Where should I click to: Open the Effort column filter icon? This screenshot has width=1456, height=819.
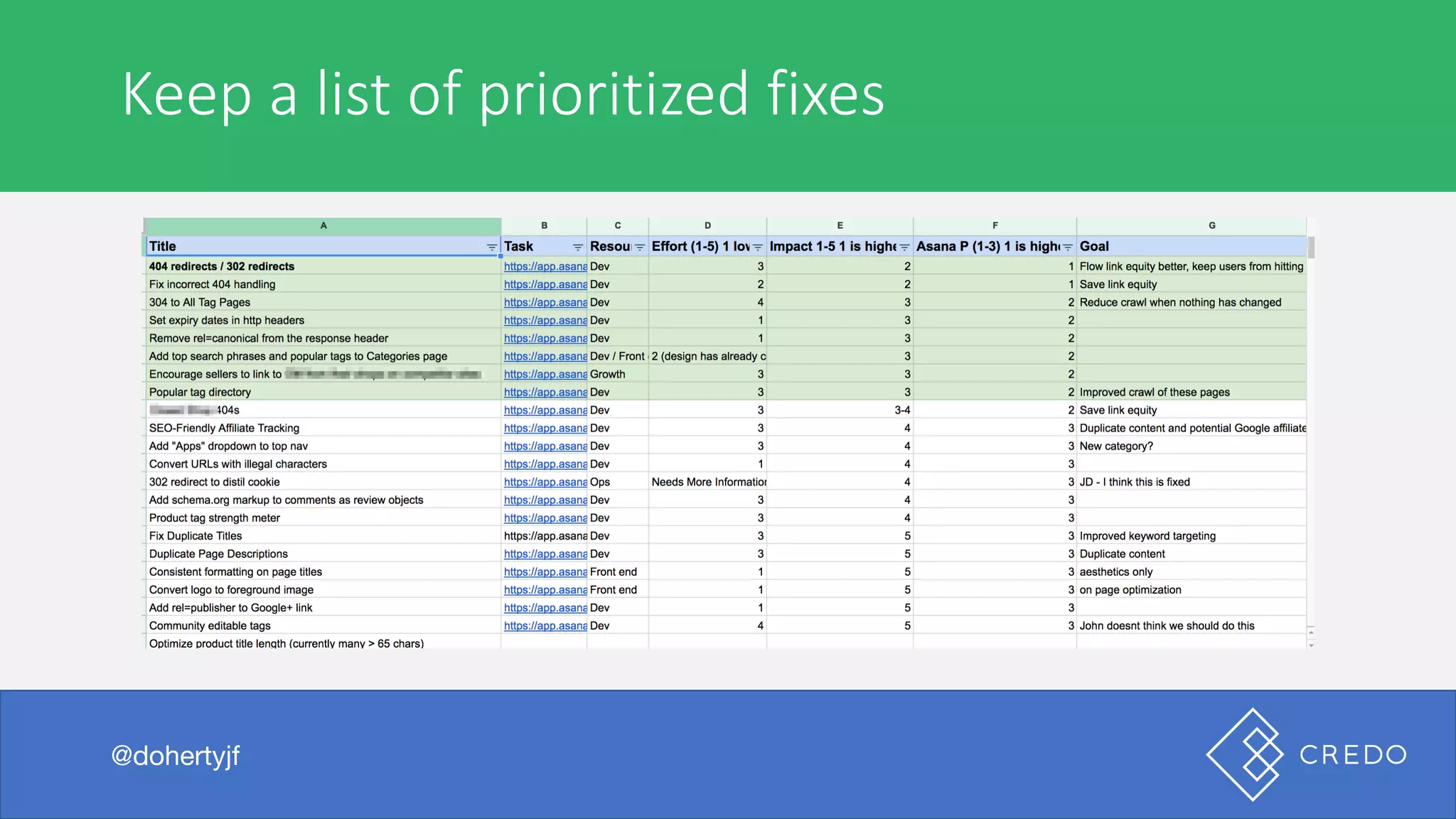[757, 247]
